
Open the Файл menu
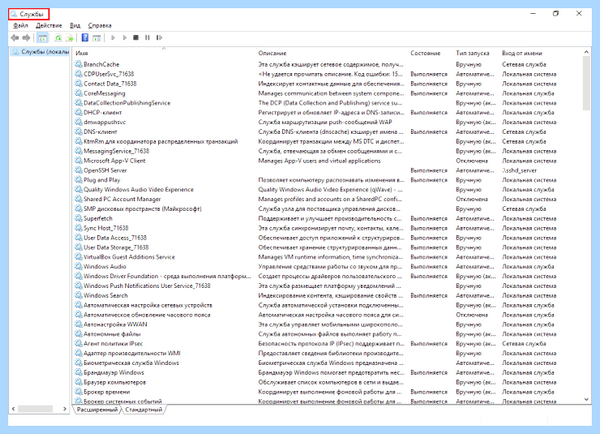tap(21, 25)
